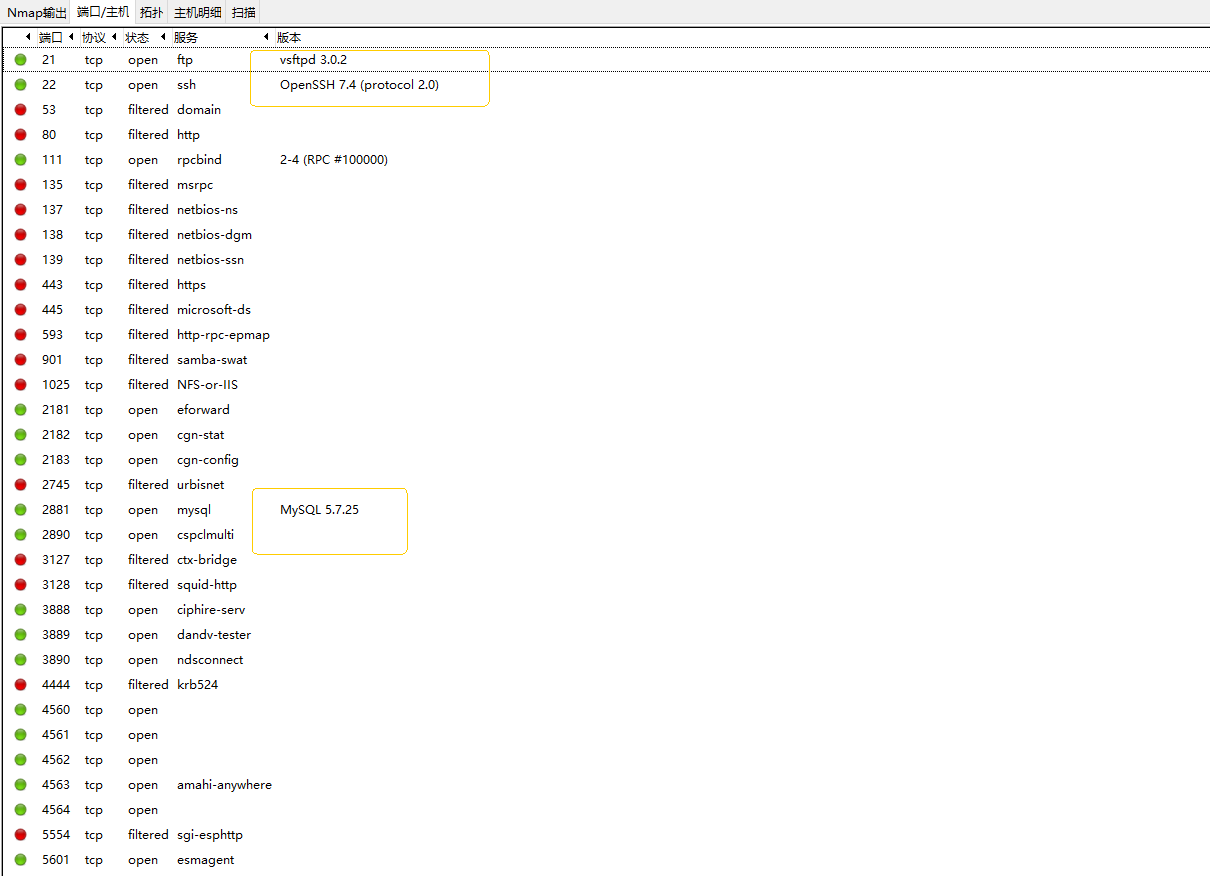Click the rpcbind service name
This screenshot has height=876, width=1210.
[199, 160]
